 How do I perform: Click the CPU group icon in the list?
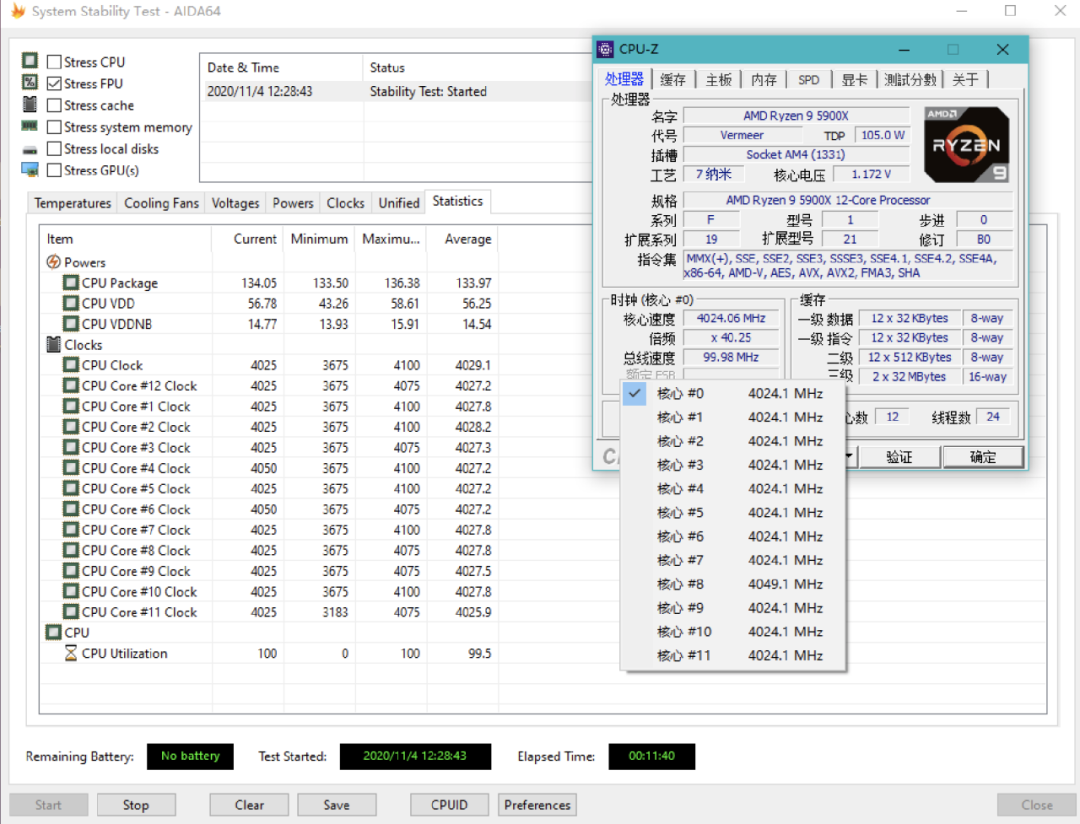(53, 632)
